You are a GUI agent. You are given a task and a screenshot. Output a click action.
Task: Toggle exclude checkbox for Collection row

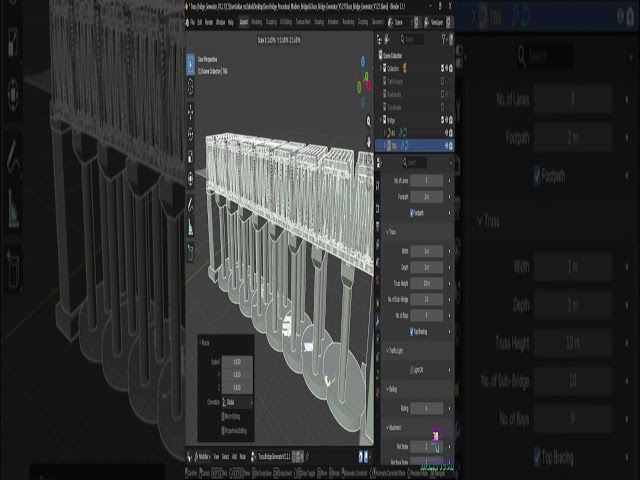tap(442, 68)
